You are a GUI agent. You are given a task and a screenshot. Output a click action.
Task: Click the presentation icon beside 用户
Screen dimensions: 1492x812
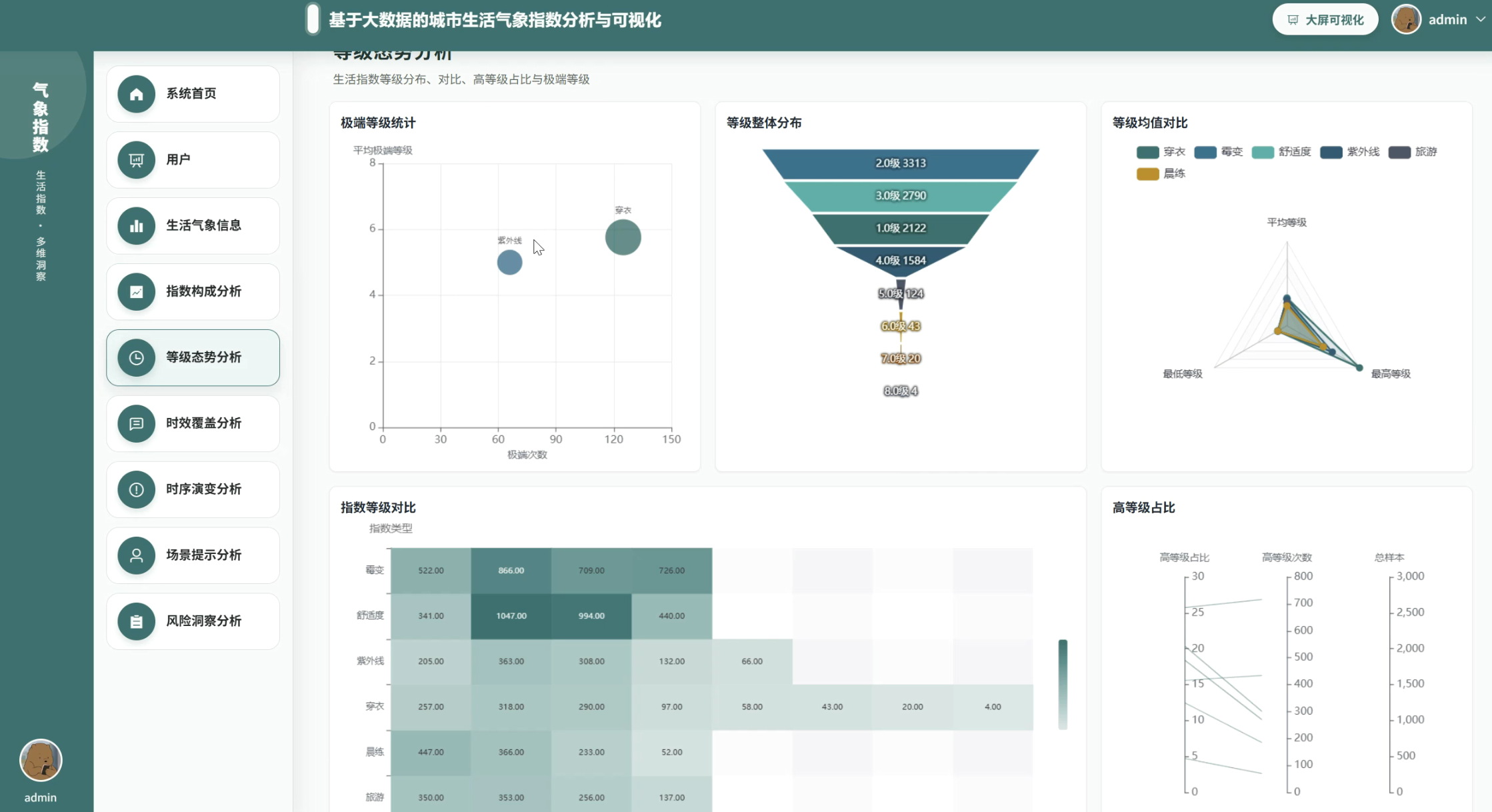tap(136, 160)
